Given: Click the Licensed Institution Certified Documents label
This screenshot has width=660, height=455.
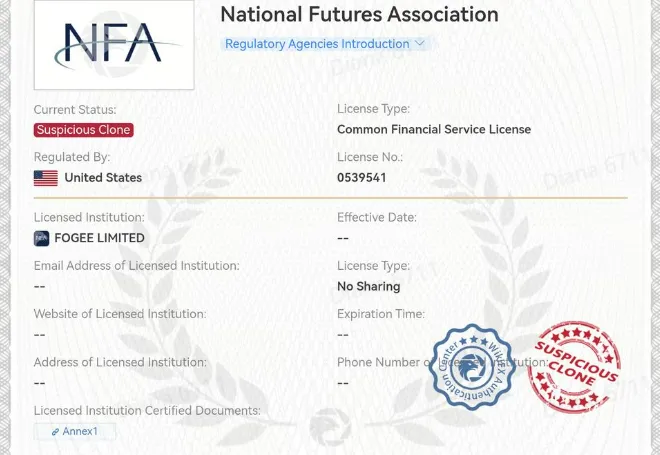Looking at the screenshot, I should (x=147, y=410).
